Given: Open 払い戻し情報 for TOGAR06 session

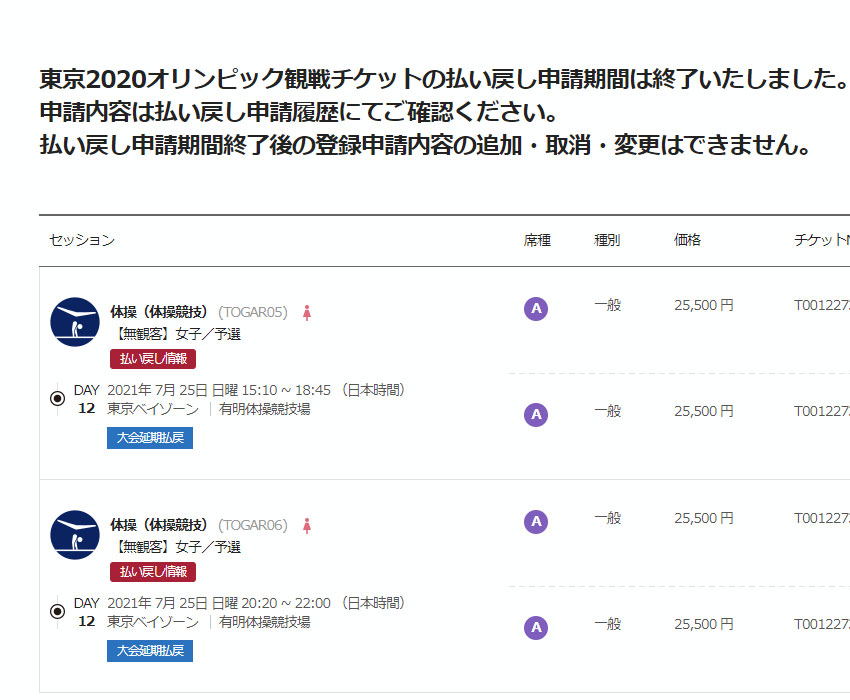Looking at the screenshot, I should (153, 572).
